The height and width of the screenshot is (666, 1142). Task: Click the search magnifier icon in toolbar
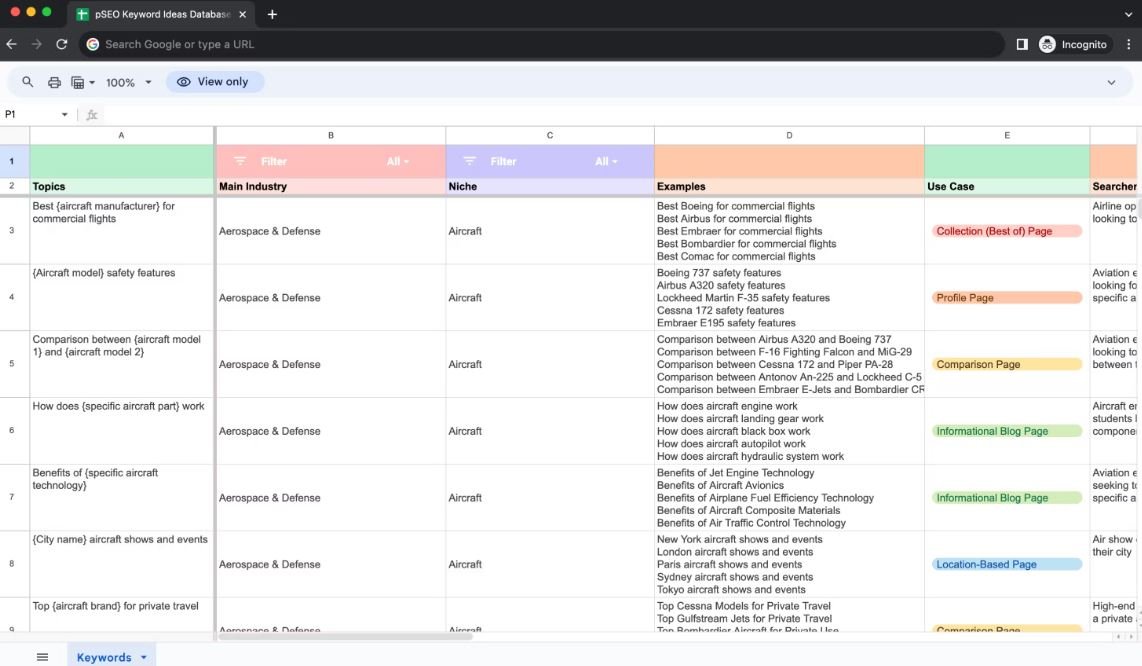pos(28,82)
